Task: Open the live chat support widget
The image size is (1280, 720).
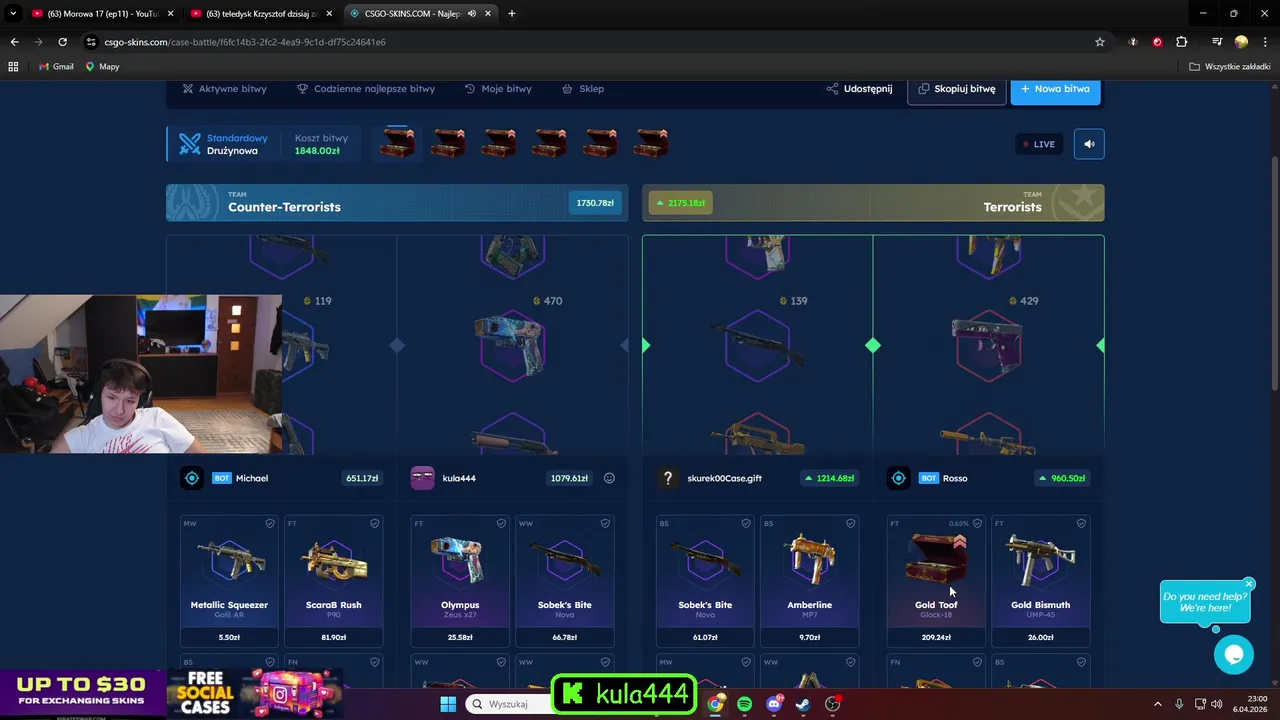Action: (1234, 655)
